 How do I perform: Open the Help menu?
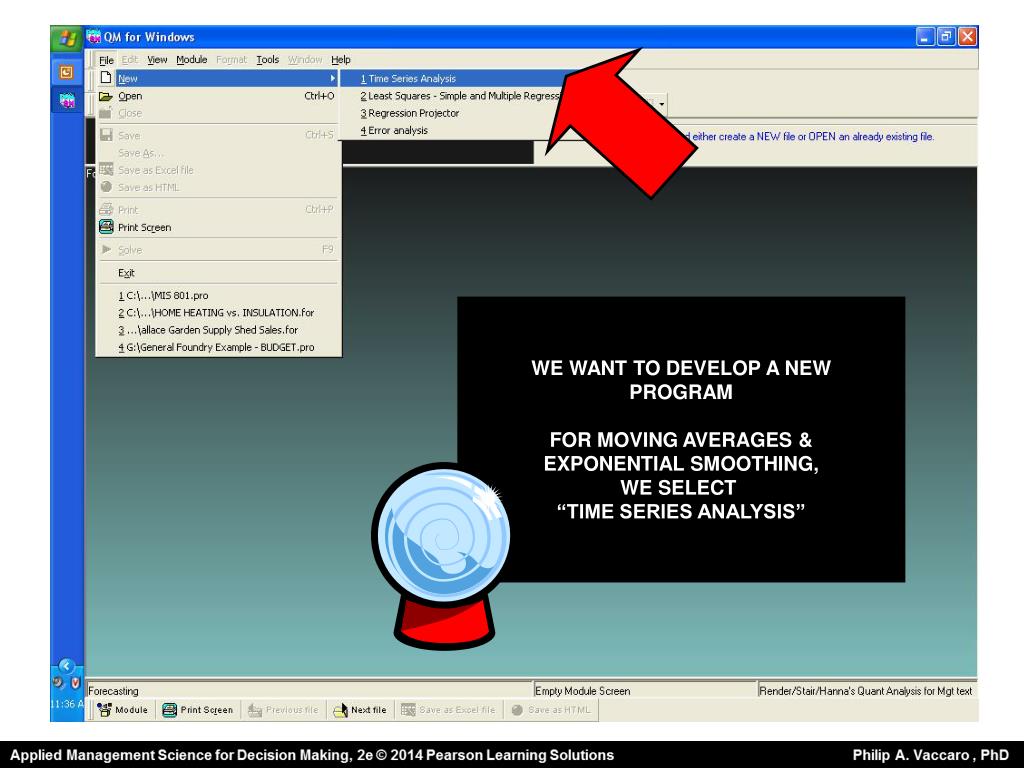341,60
